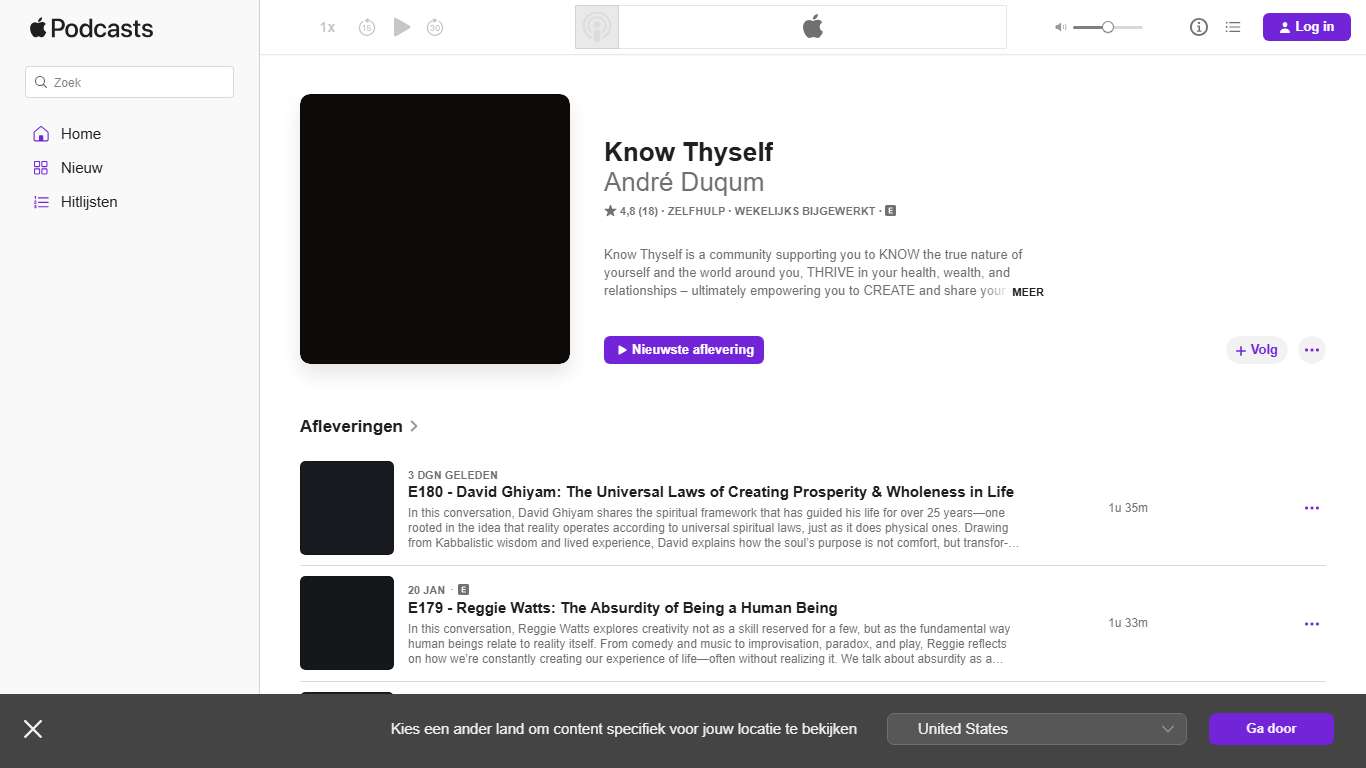Adjust the volume slider

tap(1108, 27)
